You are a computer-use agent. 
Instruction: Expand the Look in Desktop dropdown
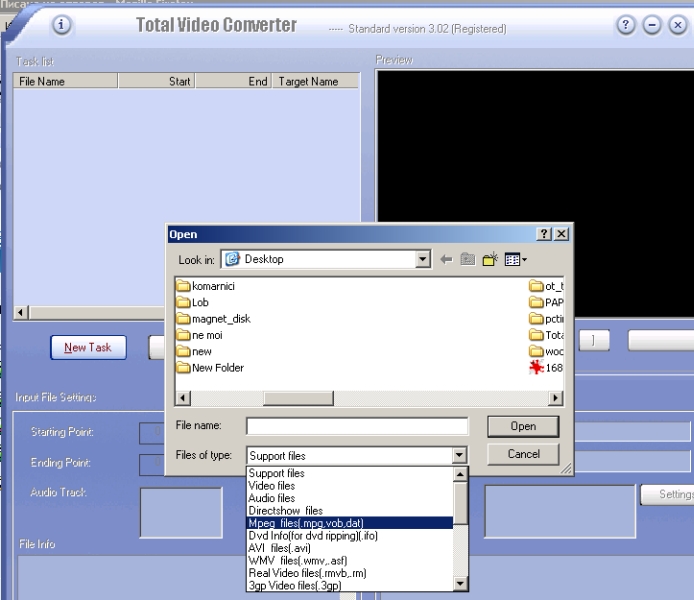[423, 259]
